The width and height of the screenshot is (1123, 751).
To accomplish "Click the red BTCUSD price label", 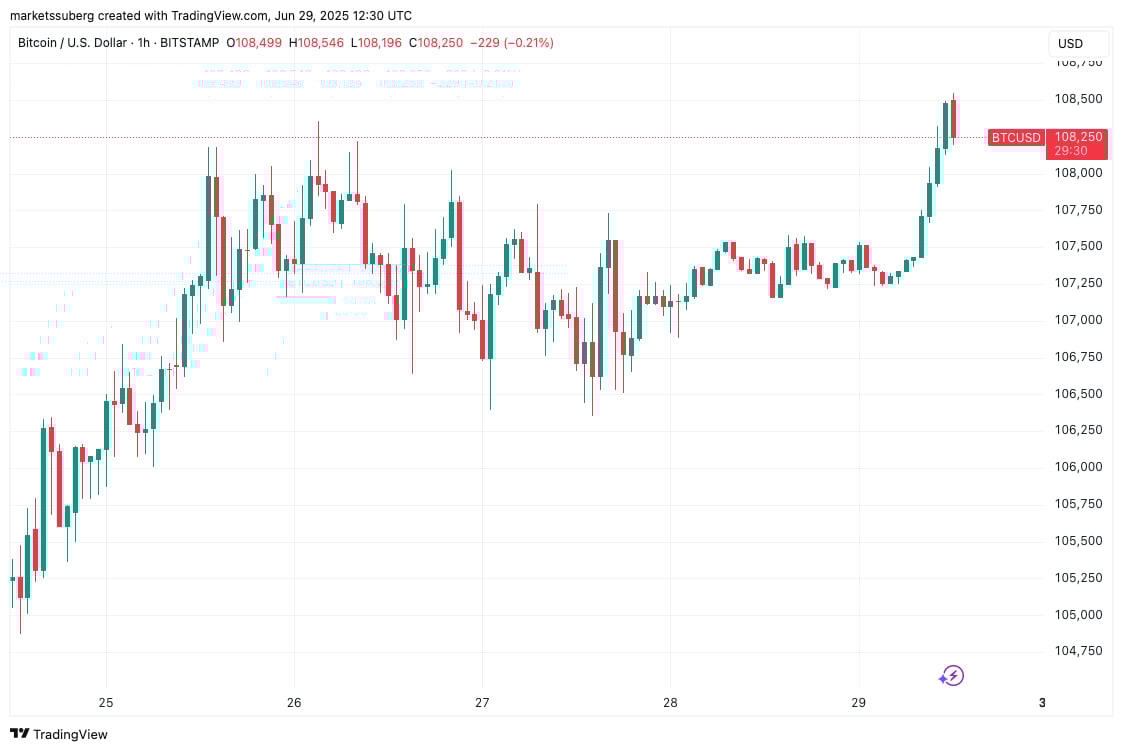I will coord(1015,137).
